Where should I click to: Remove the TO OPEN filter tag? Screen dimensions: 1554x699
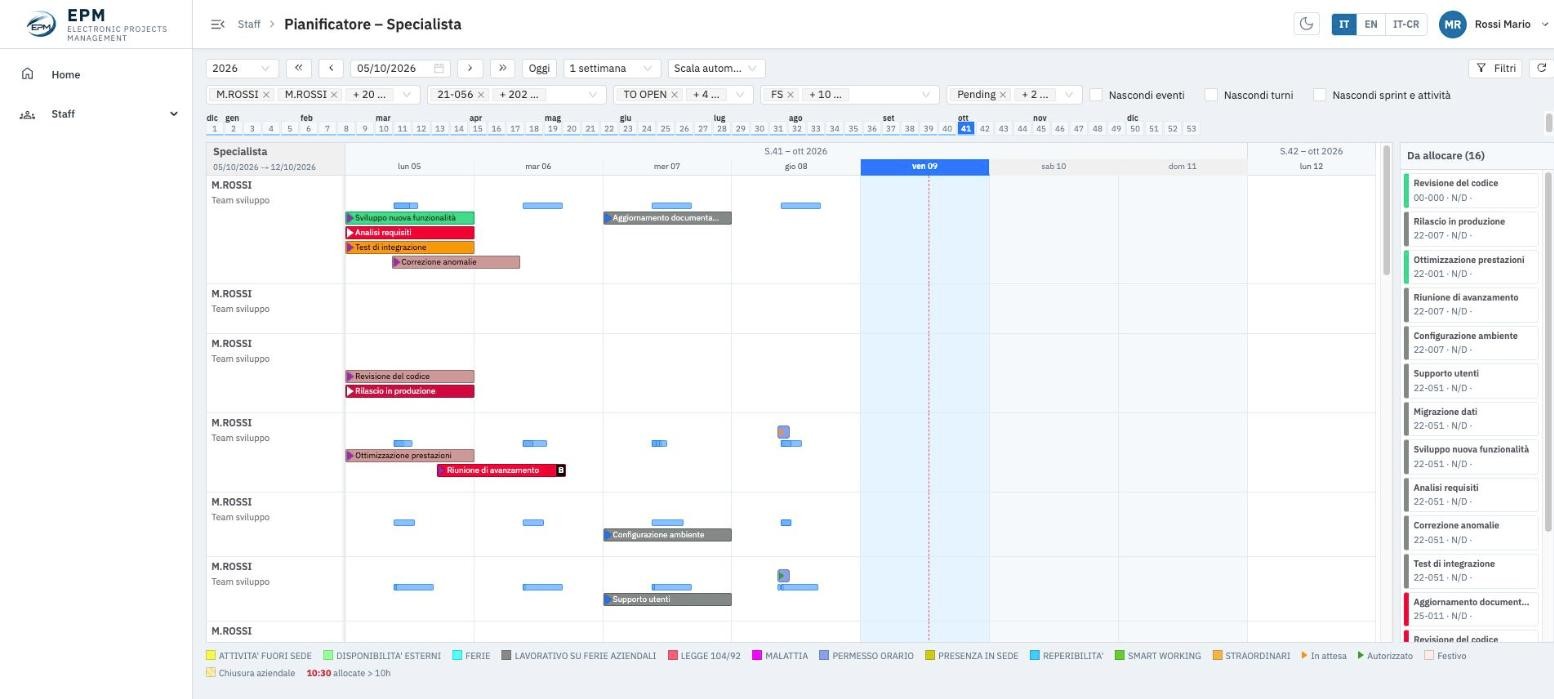(674, 95)
